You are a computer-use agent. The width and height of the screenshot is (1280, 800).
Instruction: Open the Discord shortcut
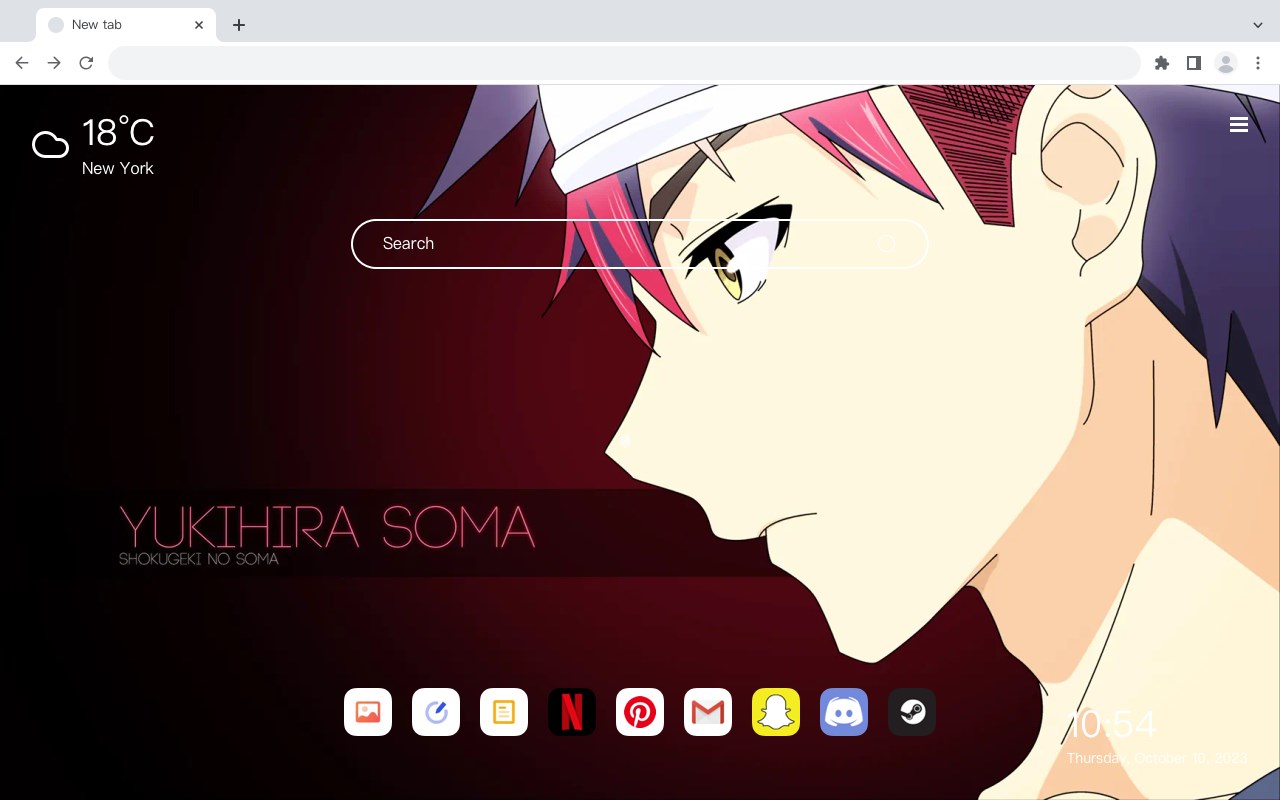(x=844, y=712)
